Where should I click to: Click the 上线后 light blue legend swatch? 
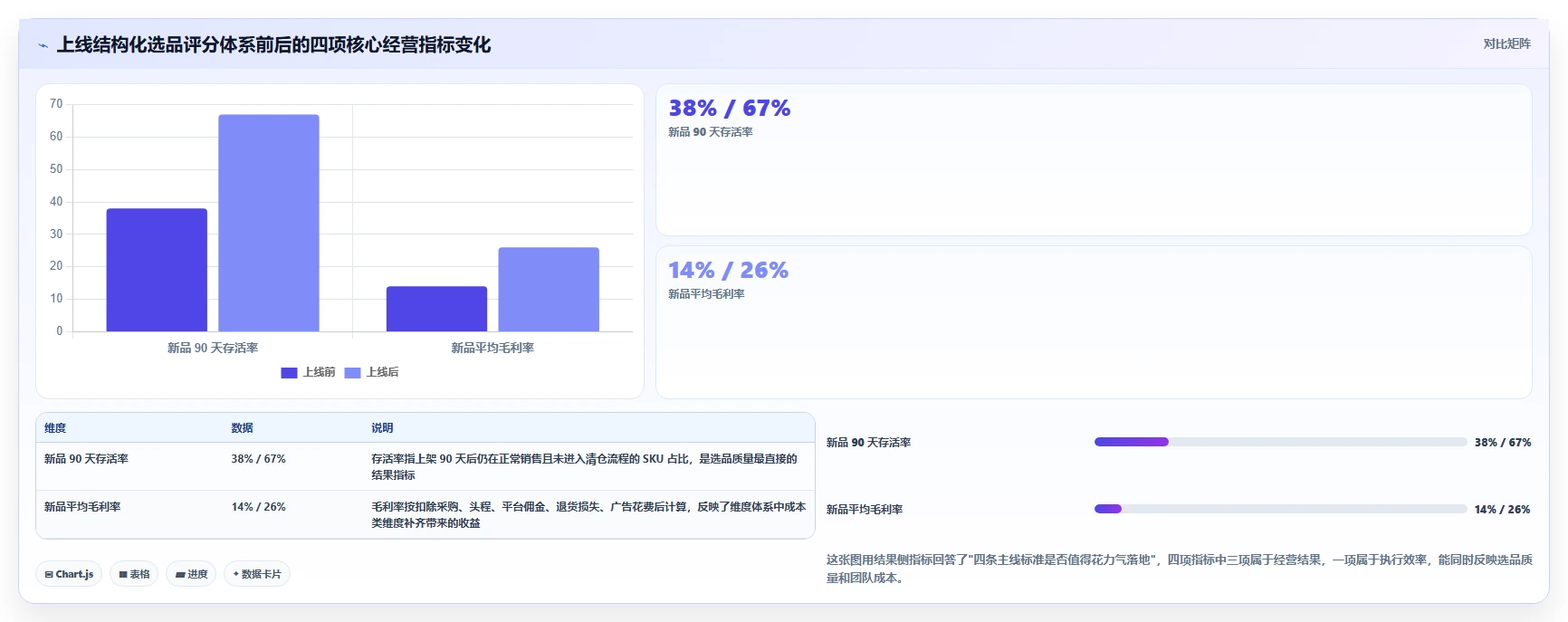point(352,373)
